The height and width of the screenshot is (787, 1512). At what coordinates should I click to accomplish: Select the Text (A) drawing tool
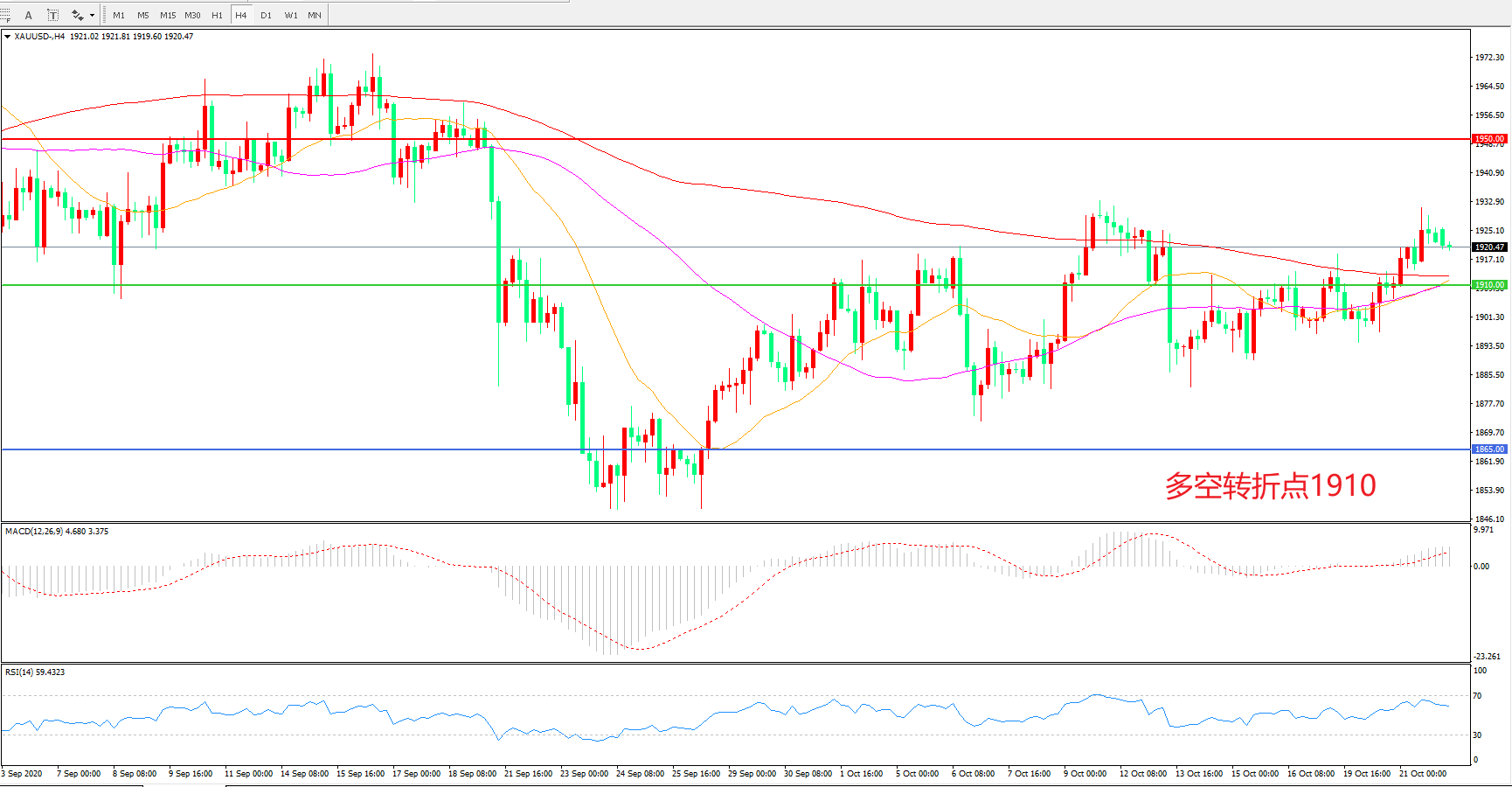coord(29,15)
